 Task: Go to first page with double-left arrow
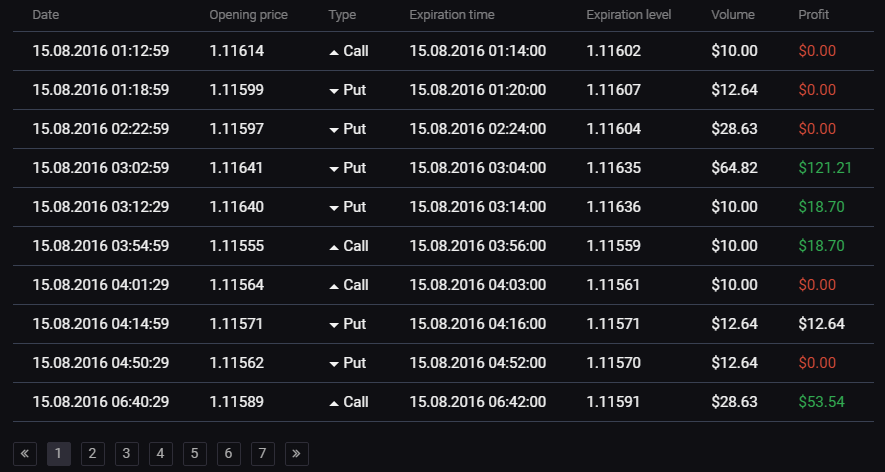pos(25,453)
